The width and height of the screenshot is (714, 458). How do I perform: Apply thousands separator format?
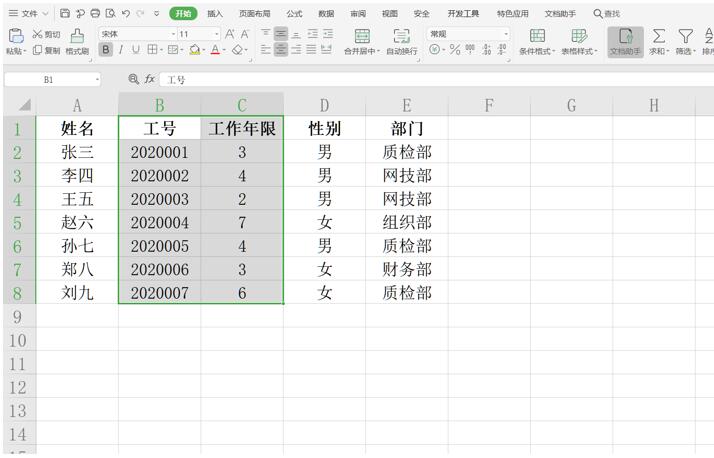coord(470,49)
